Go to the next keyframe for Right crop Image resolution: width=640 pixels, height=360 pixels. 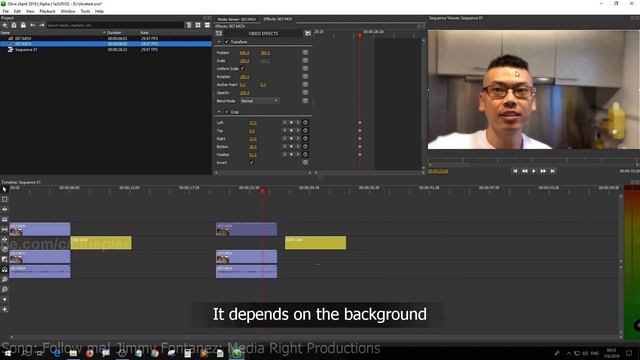(x=298, y=138)
